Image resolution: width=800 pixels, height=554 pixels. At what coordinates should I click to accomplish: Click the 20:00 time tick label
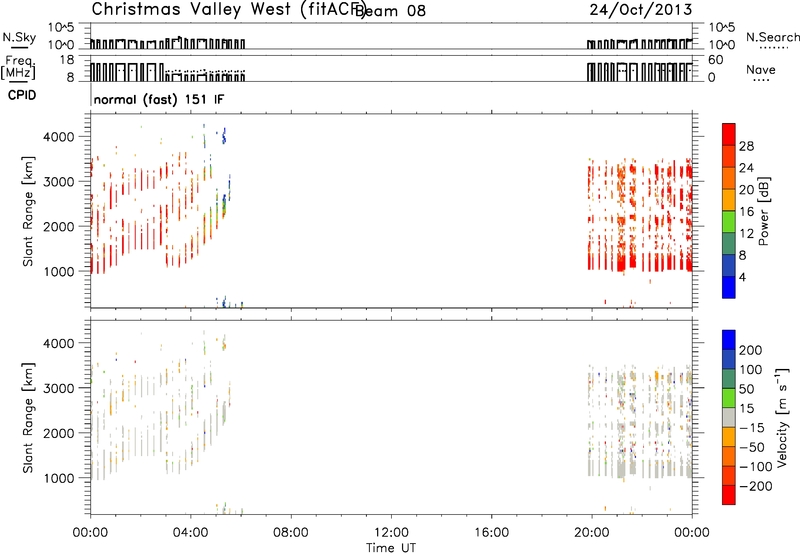(592, 533)
